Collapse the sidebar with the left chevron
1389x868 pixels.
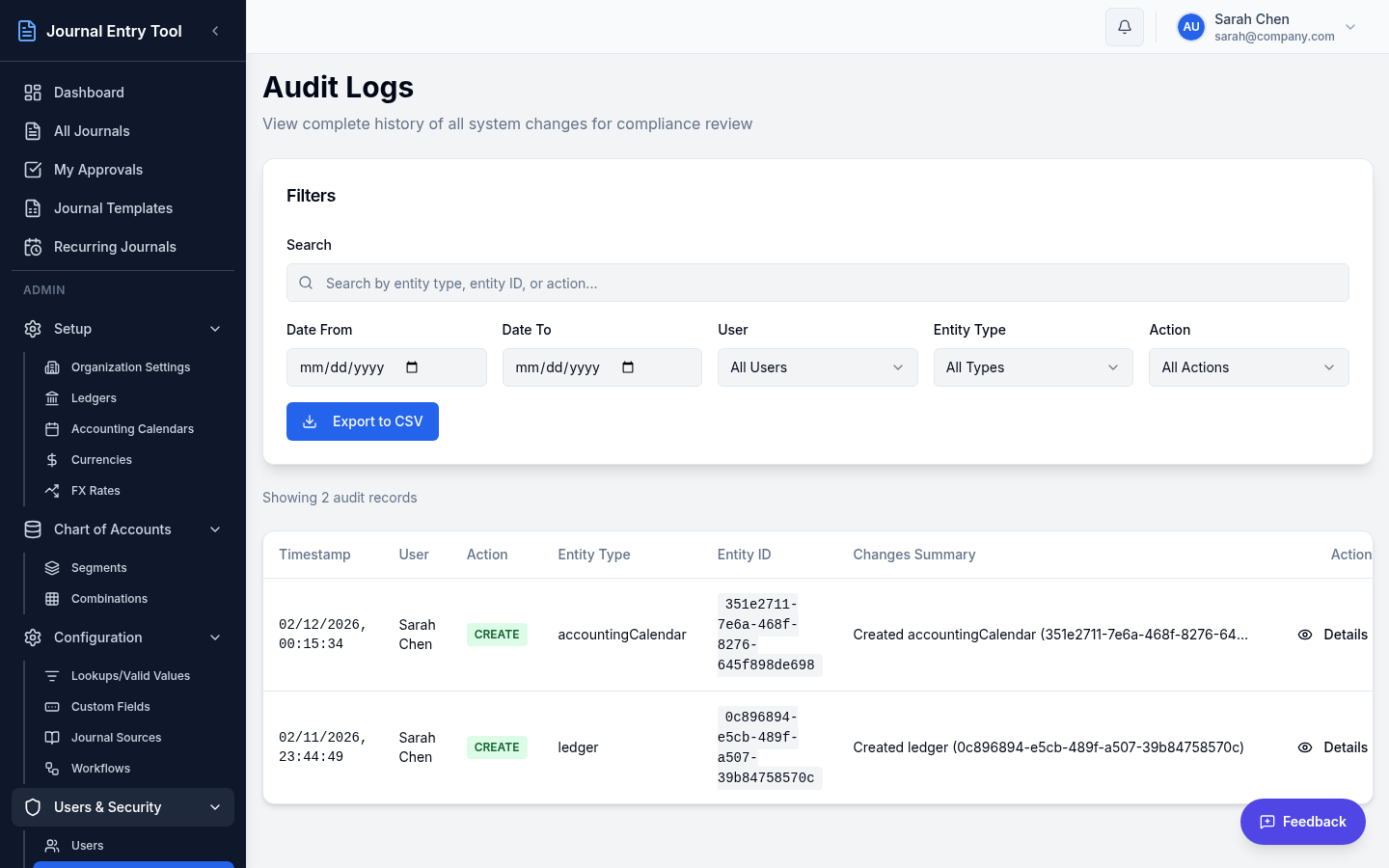click(x=215, y=31)
